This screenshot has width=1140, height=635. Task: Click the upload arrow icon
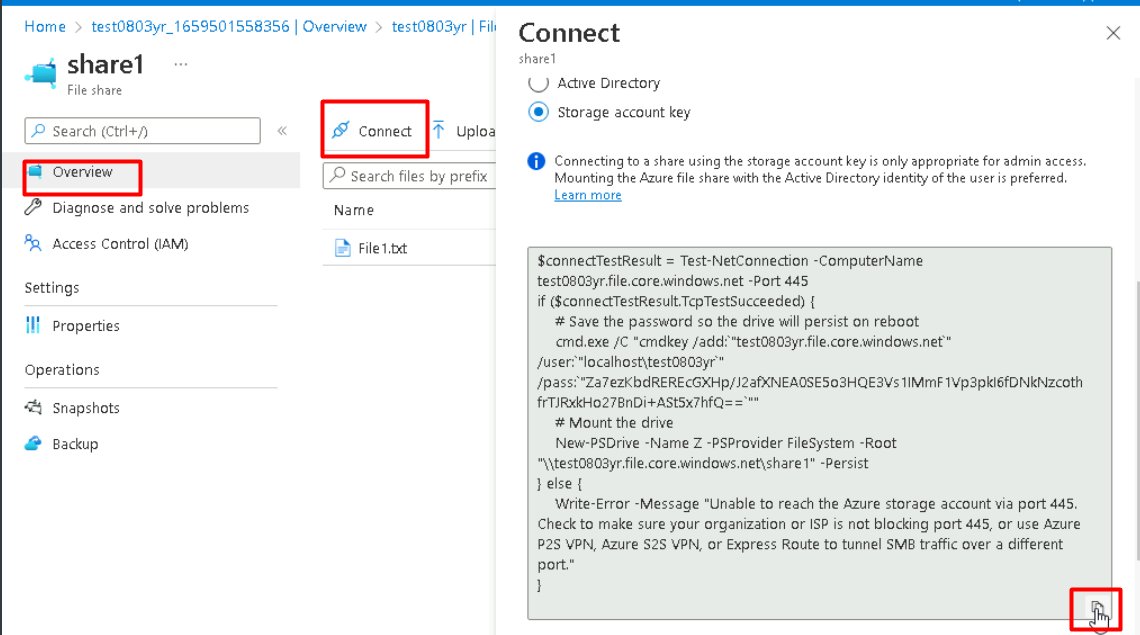[x=438, y=130]
